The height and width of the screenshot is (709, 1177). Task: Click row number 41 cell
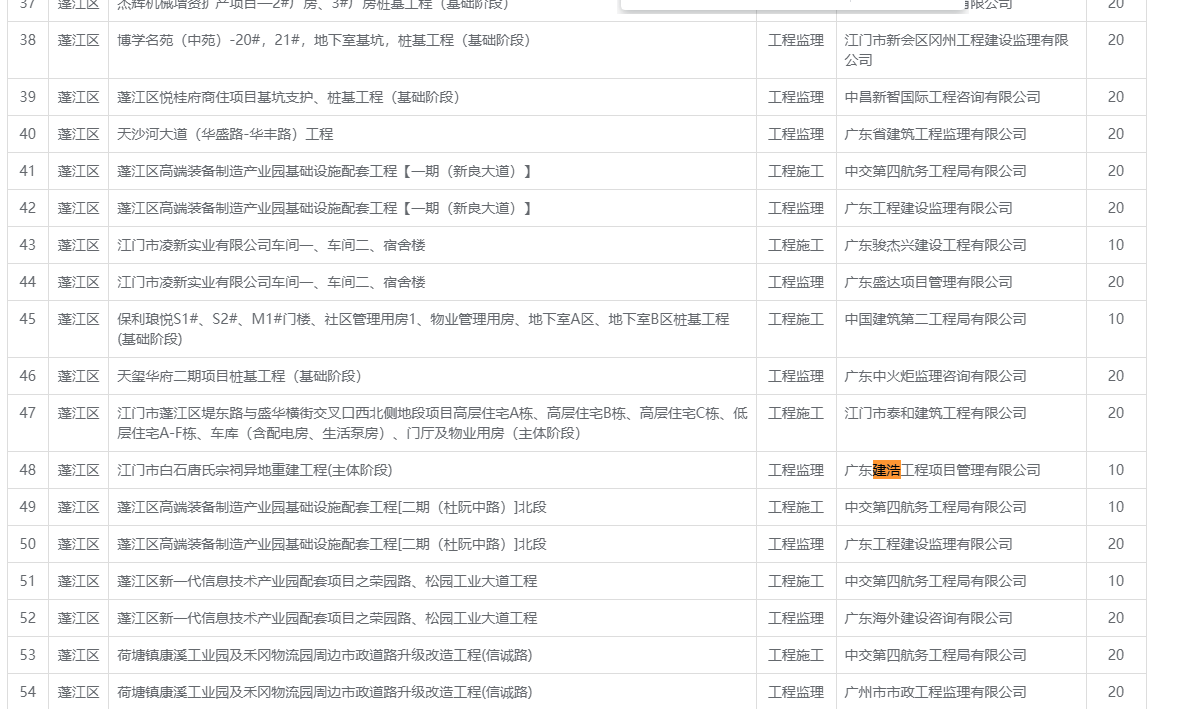click(x=28, y=171)
